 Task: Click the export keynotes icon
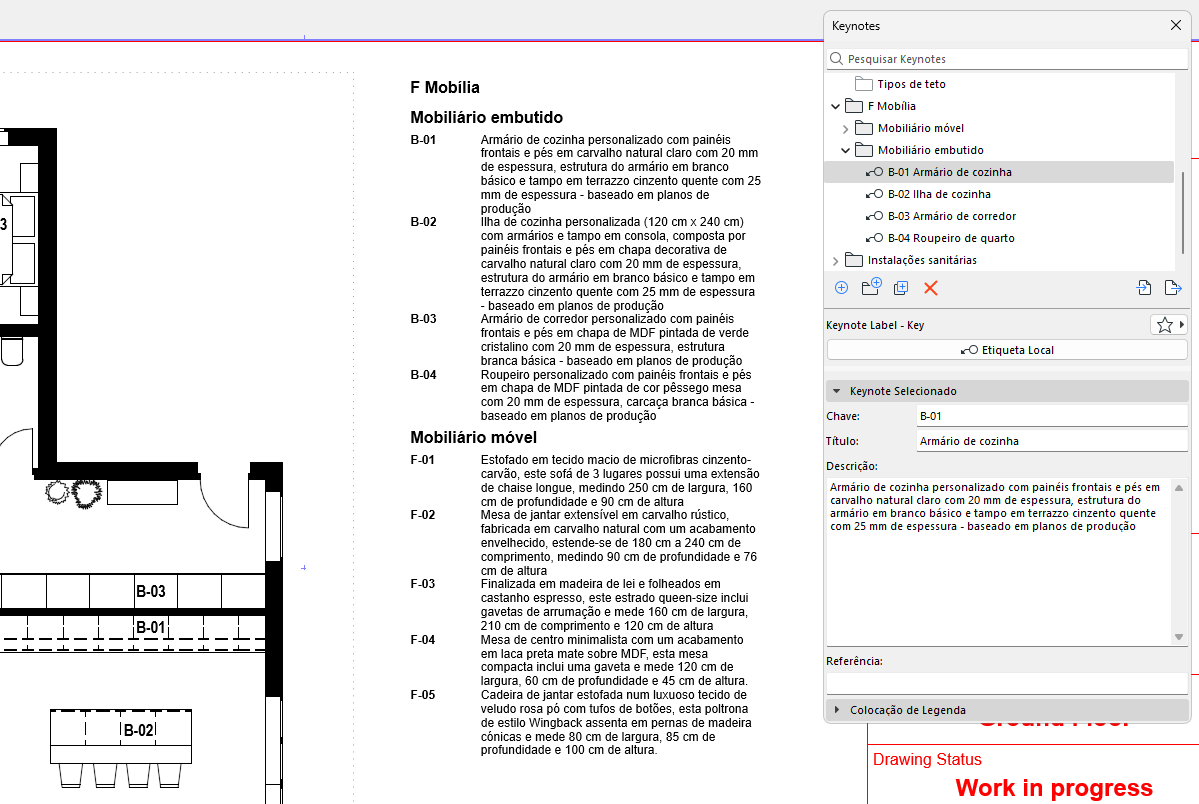point(1173,288)
